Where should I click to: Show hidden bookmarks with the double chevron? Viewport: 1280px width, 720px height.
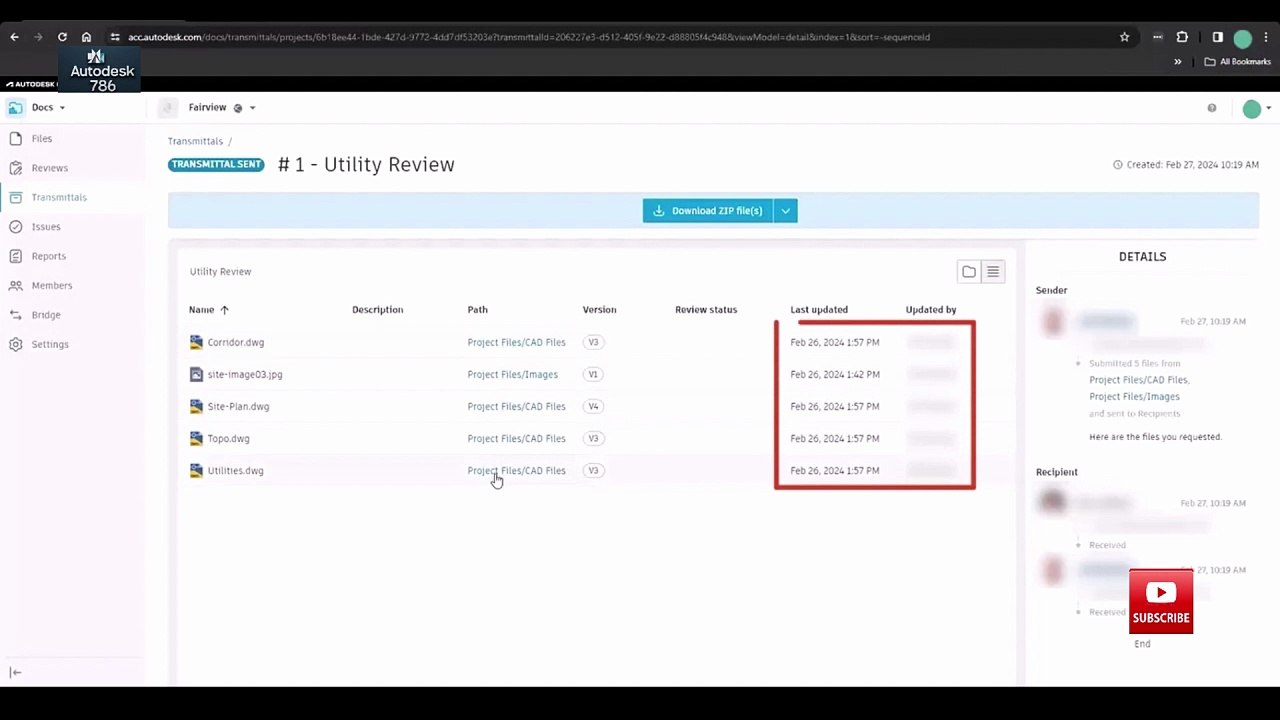(x=1178, y=62)
